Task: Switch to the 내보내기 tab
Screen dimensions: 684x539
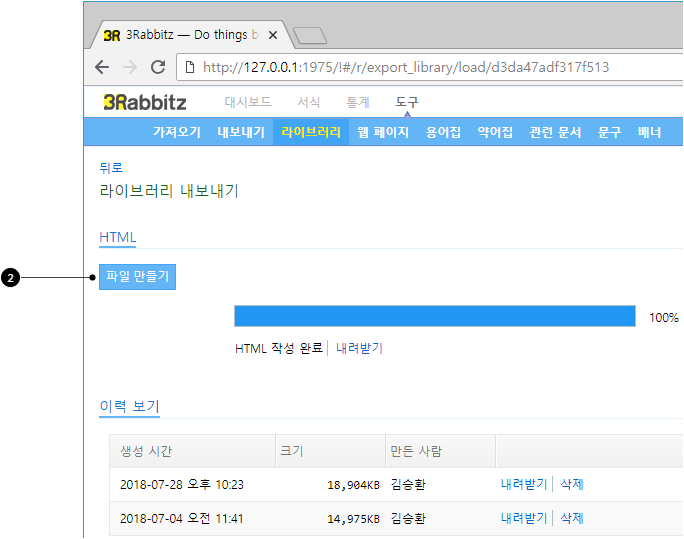Action: (x=241, y=132)
